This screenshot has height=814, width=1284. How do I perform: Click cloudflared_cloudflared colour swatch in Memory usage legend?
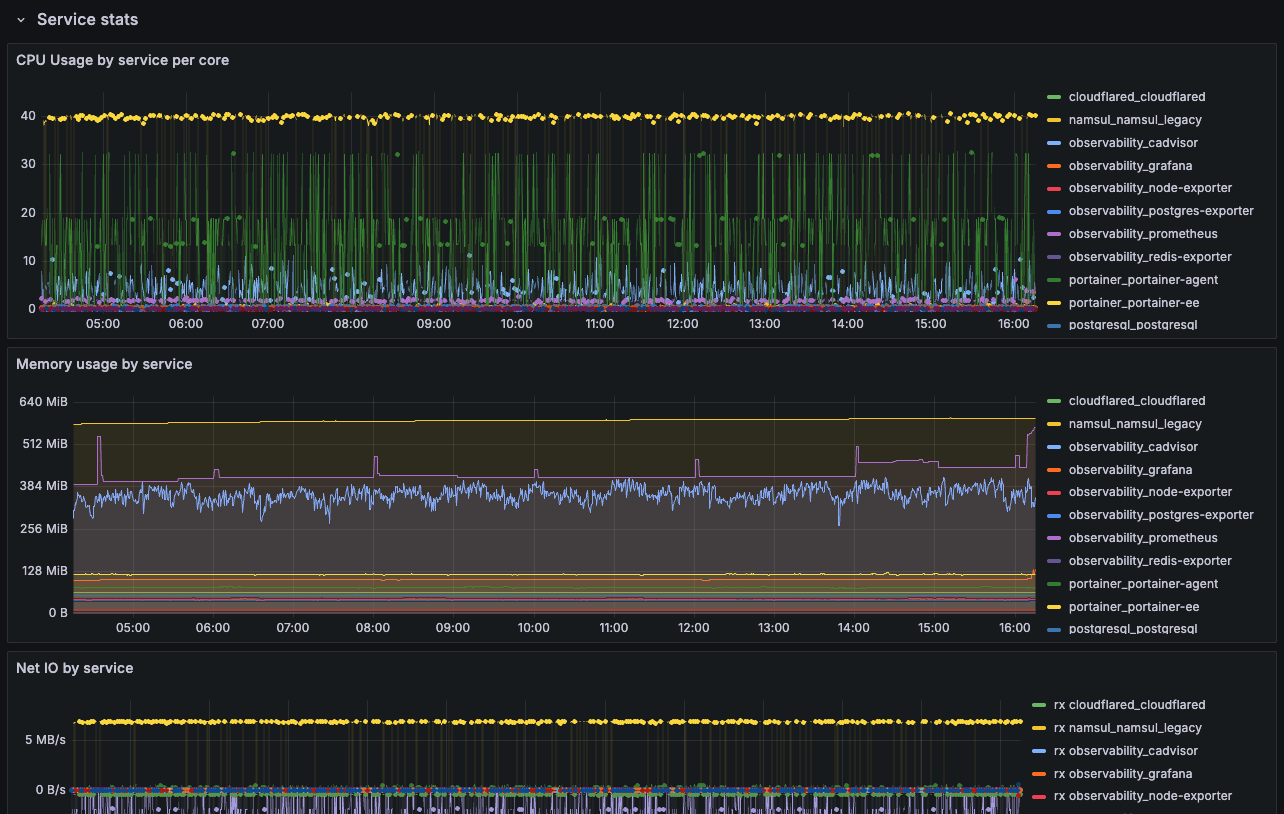pyautogui.click(x=1053, y=401)
